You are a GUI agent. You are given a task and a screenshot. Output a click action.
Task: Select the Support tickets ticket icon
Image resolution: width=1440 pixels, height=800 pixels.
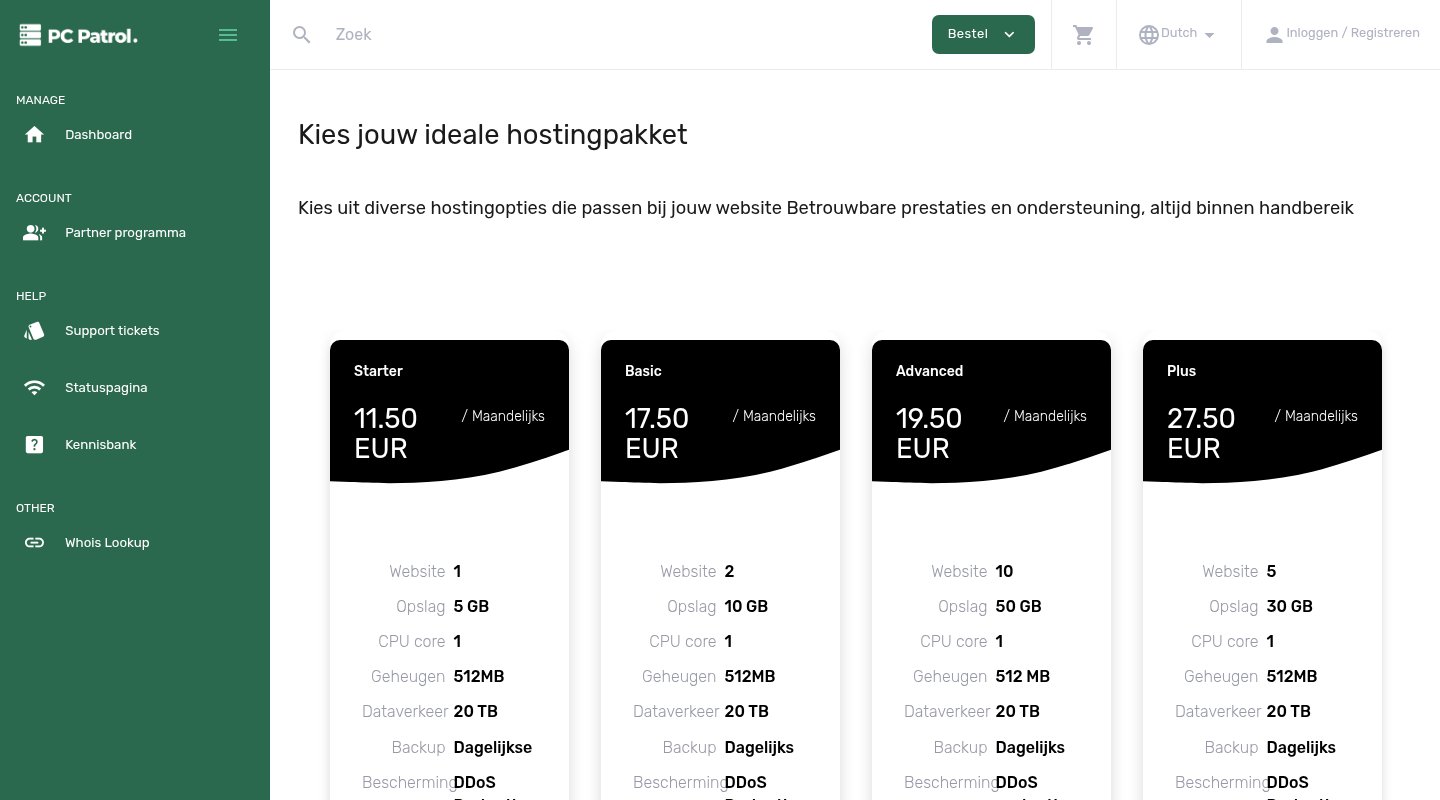pos(34,330)
